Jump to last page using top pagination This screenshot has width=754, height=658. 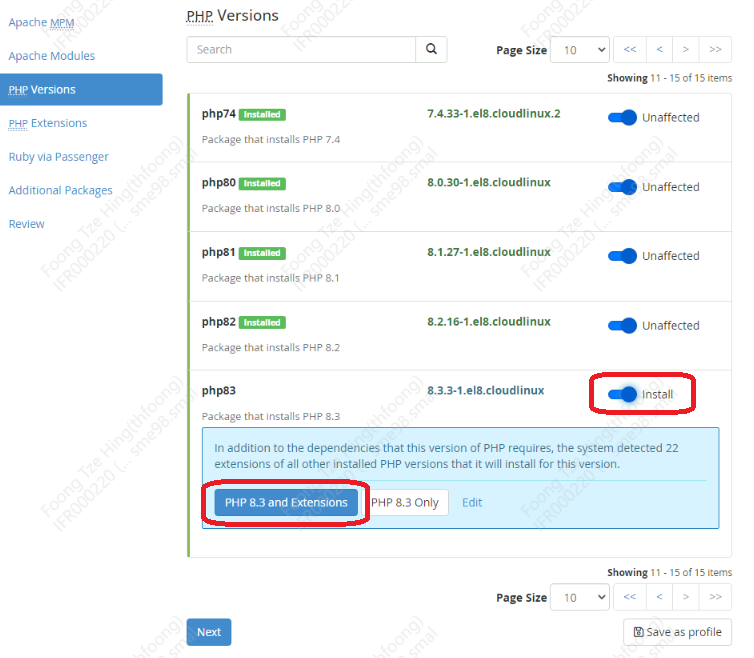click(715, 49)
